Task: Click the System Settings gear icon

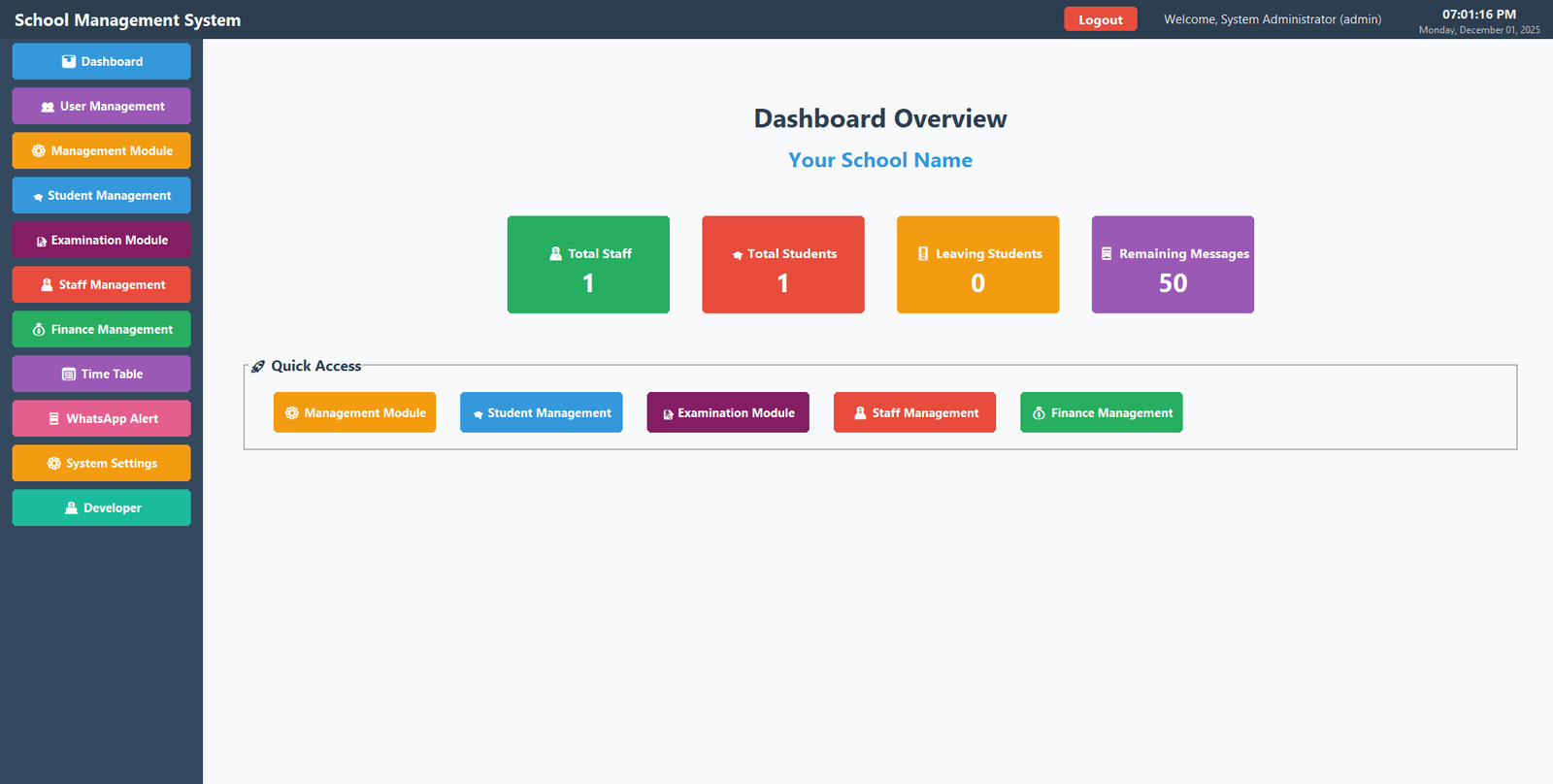Action: pos(54,463)
